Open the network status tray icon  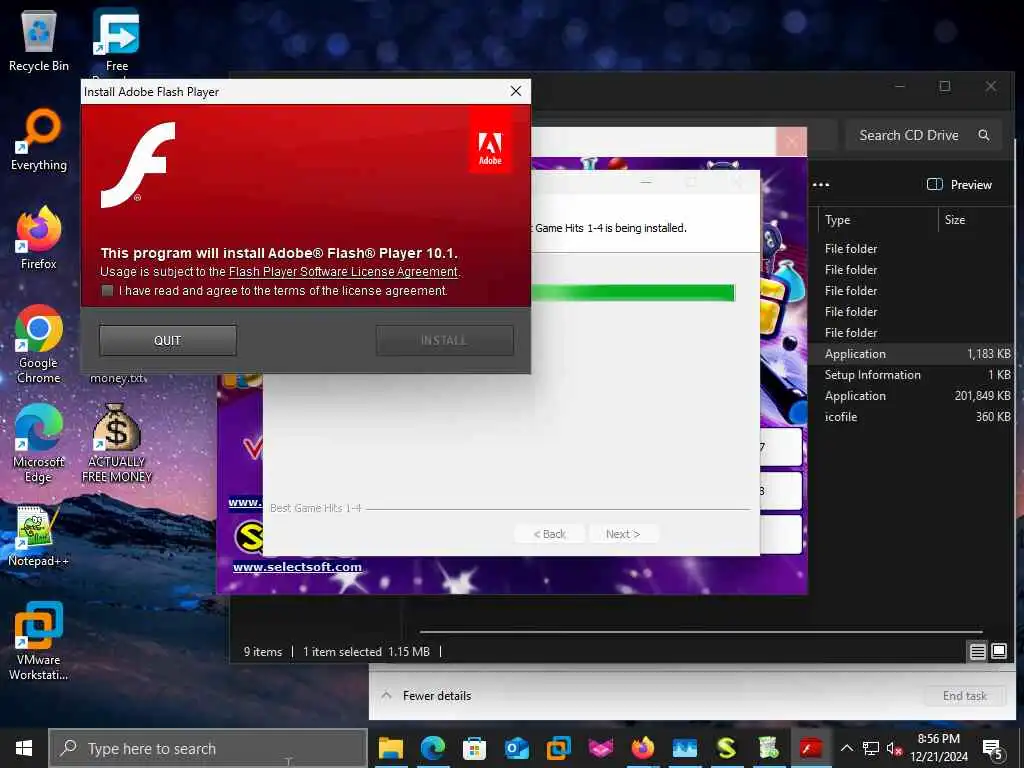871,748
